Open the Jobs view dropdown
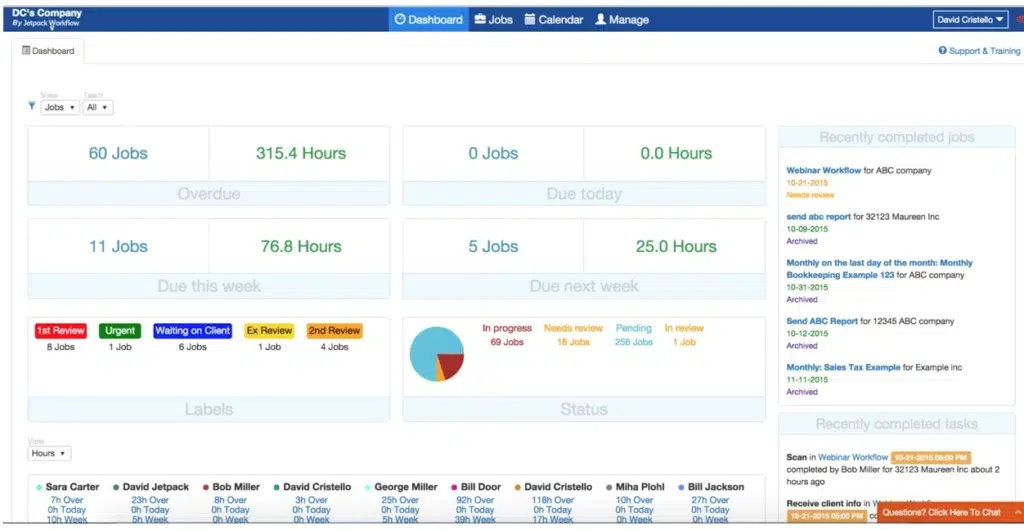The width and height of the screenshot is (1024, 530). (60, 107)
